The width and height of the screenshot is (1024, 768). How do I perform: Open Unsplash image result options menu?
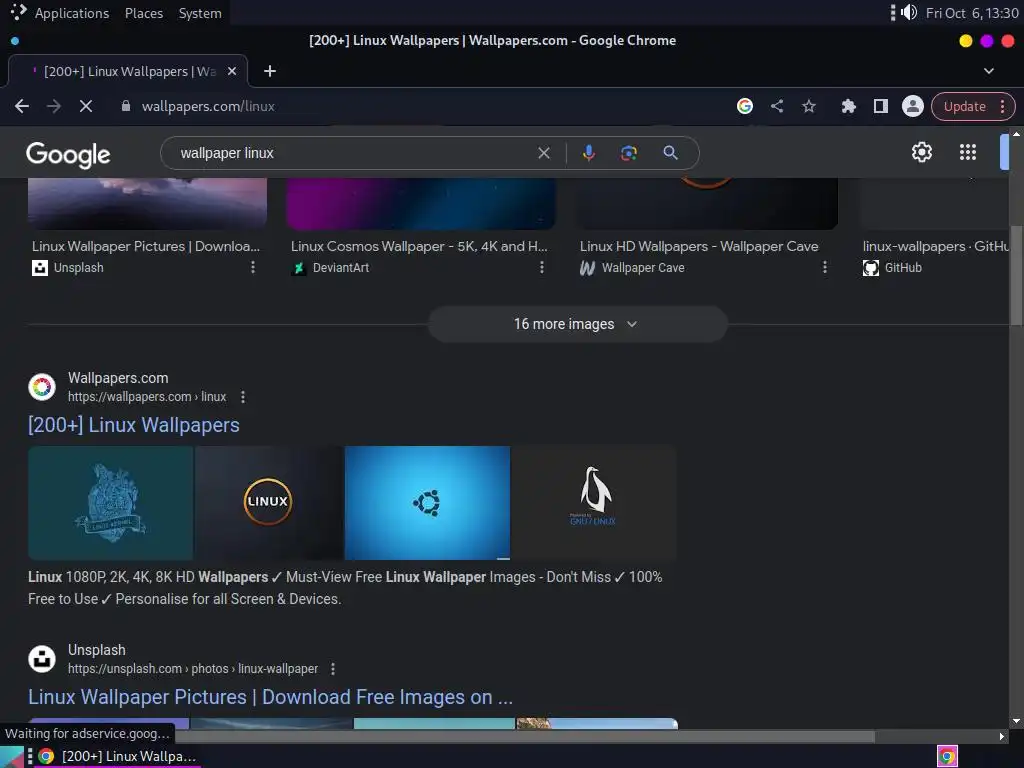253,268
